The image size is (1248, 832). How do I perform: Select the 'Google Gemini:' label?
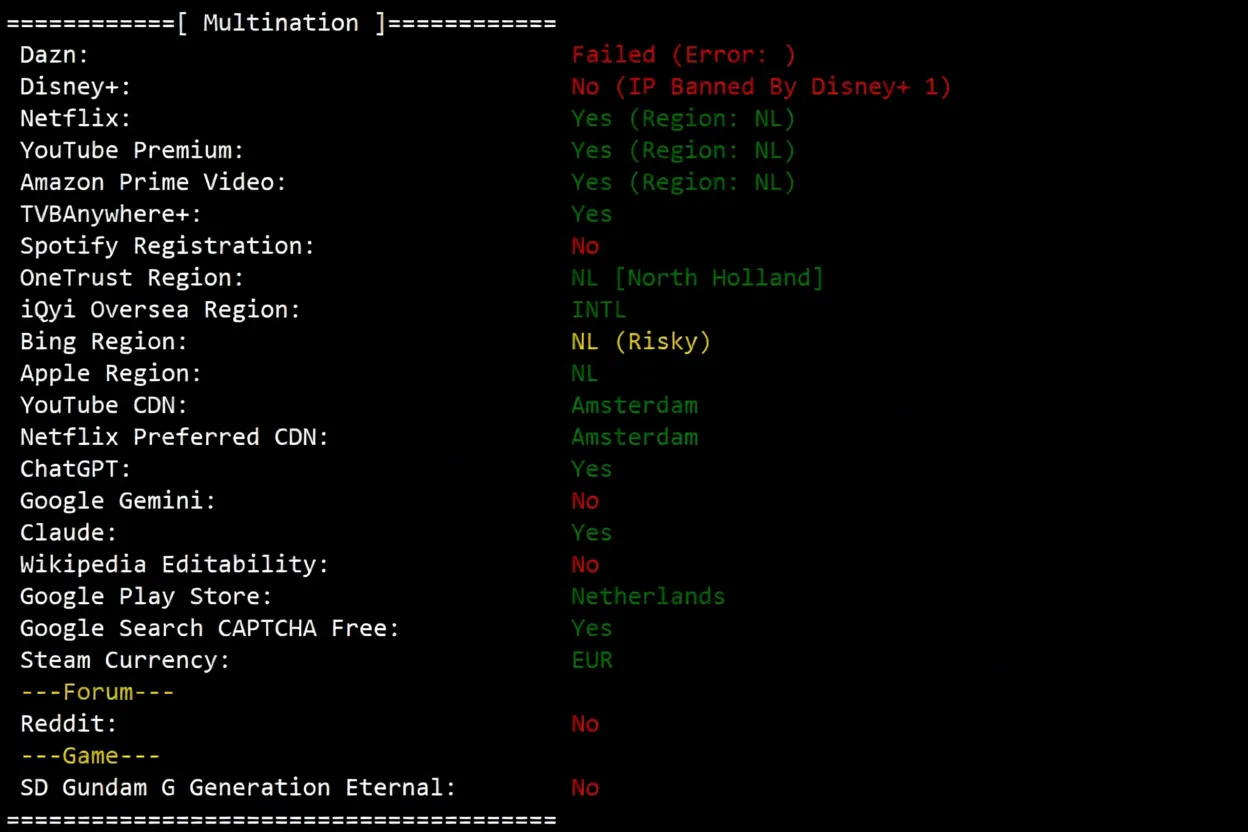118,502
